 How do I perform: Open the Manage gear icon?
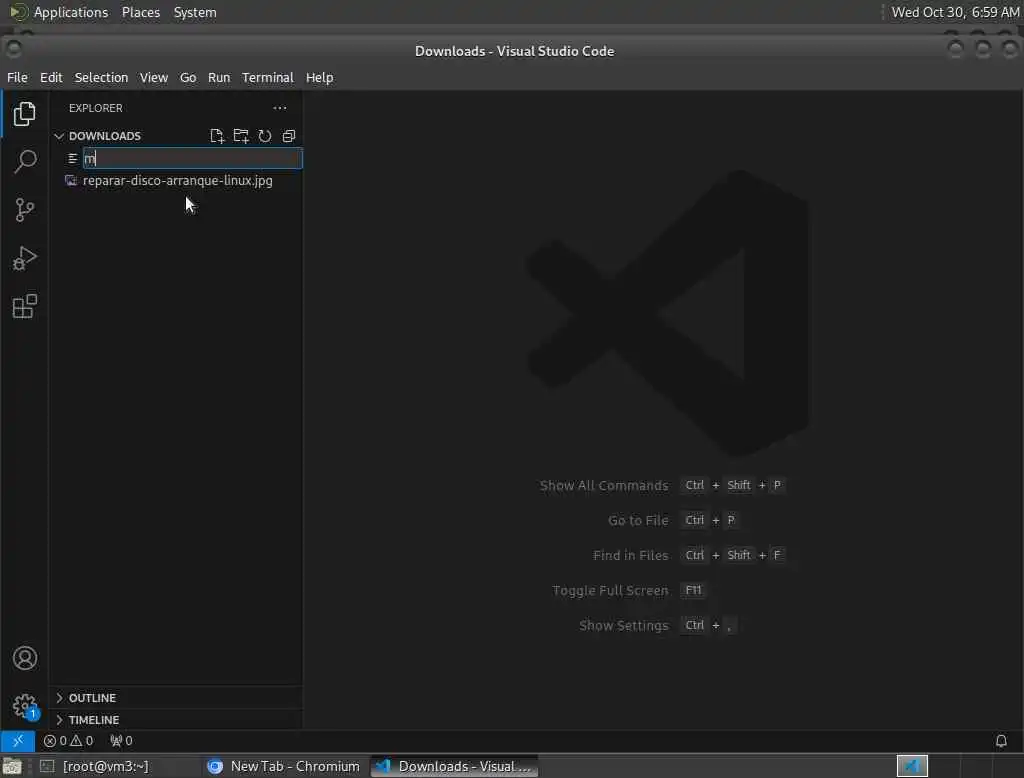[x=25, y=705]
